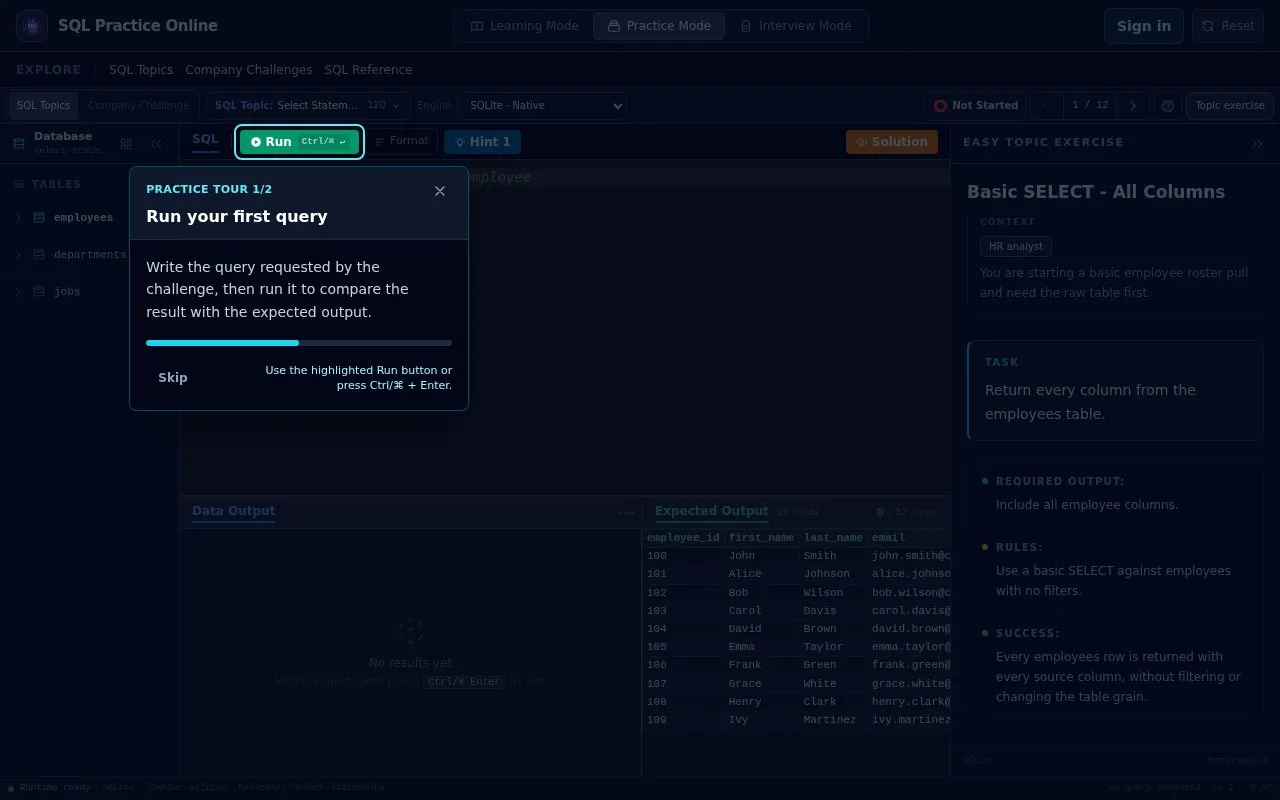Image resolution: width=1280 pixels, height=800 pixels.
Task: Click the employee_id column header
Action: click(x=683, y=538)
